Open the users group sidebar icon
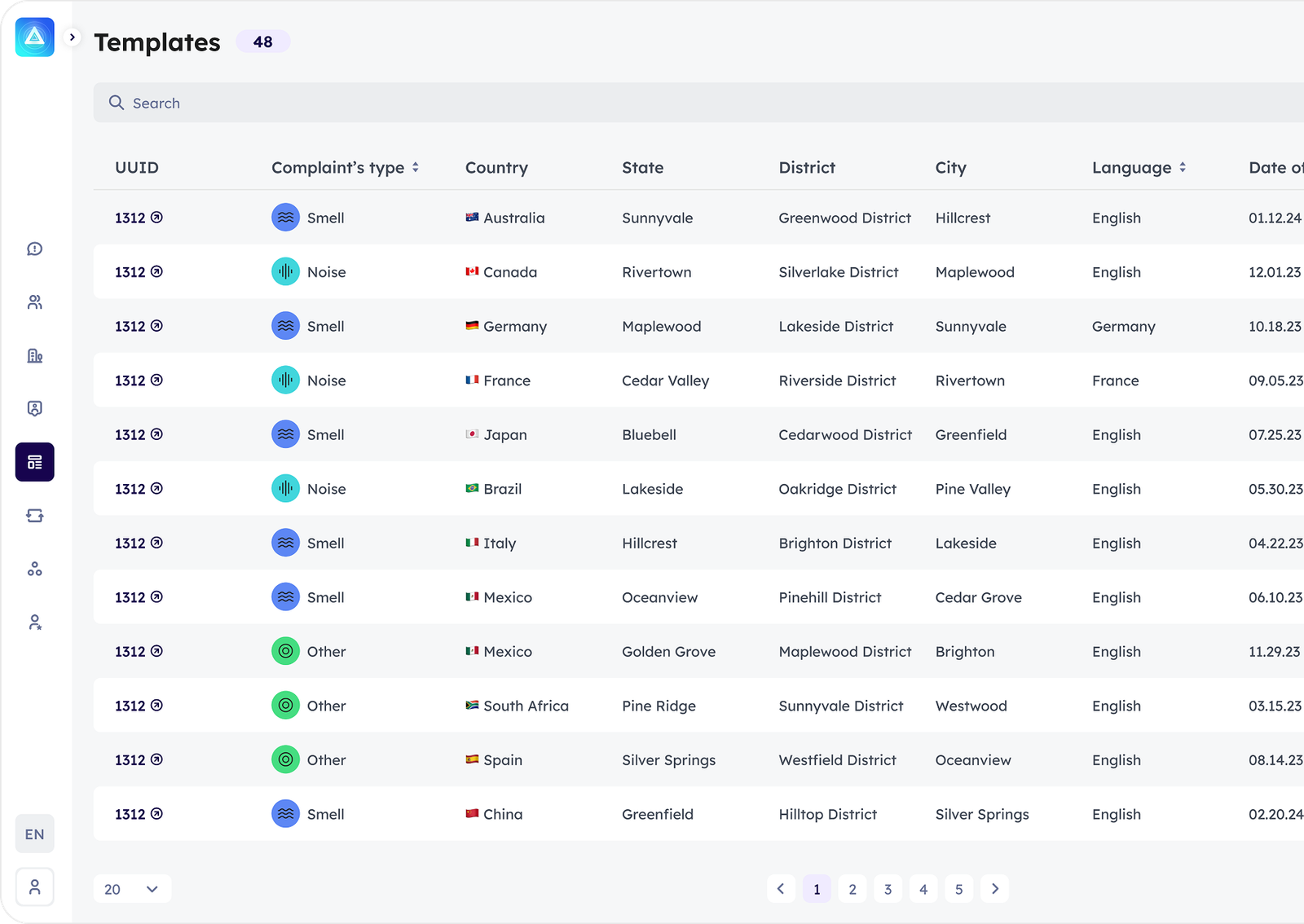The image size is (1304, 924). [x=34, y=302]
